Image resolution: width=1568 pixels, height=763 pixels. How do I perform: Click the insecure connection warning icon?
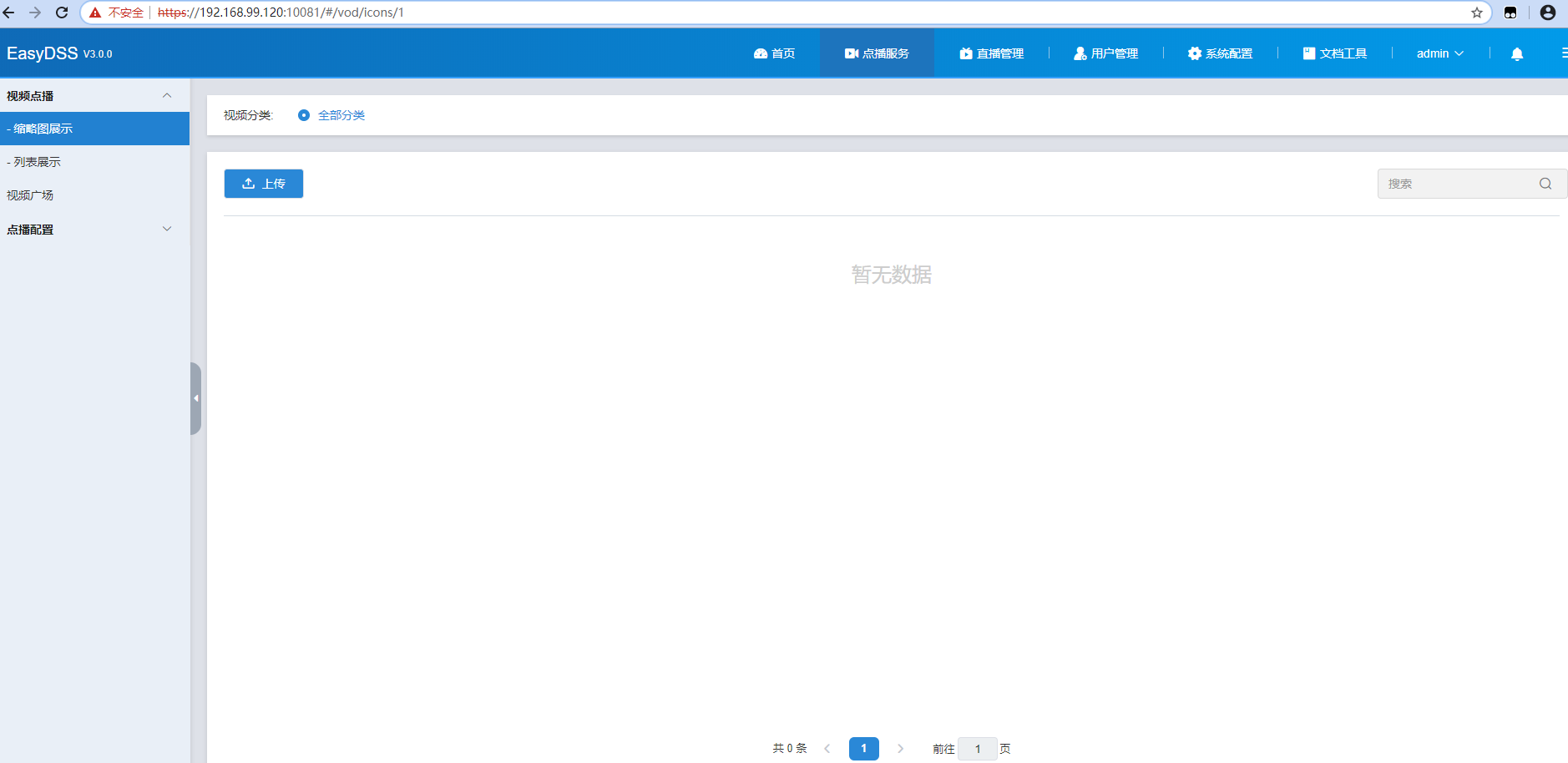point(95,13)
